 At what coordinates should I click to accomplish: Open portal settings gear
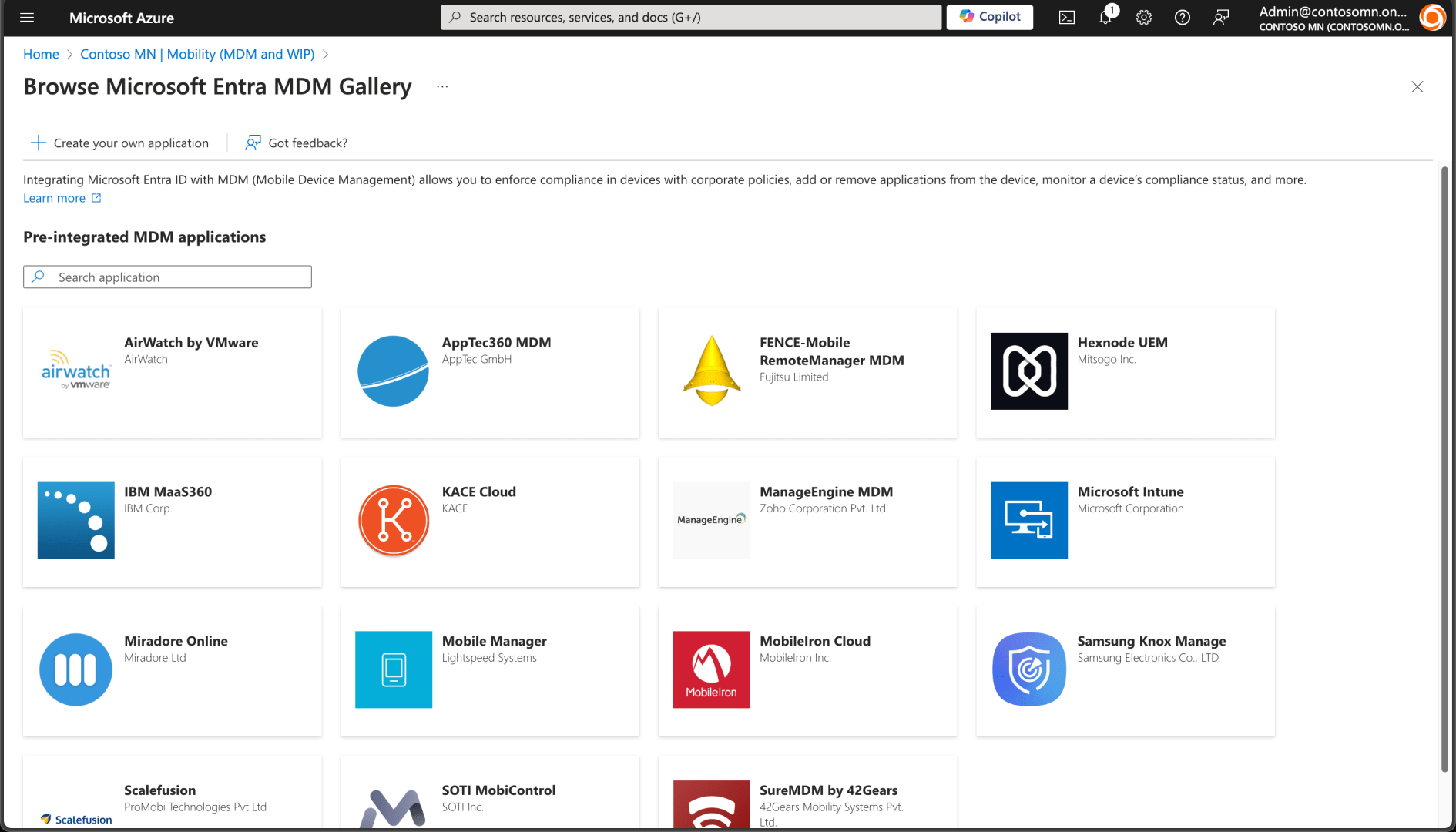(x=1144, y=17)
